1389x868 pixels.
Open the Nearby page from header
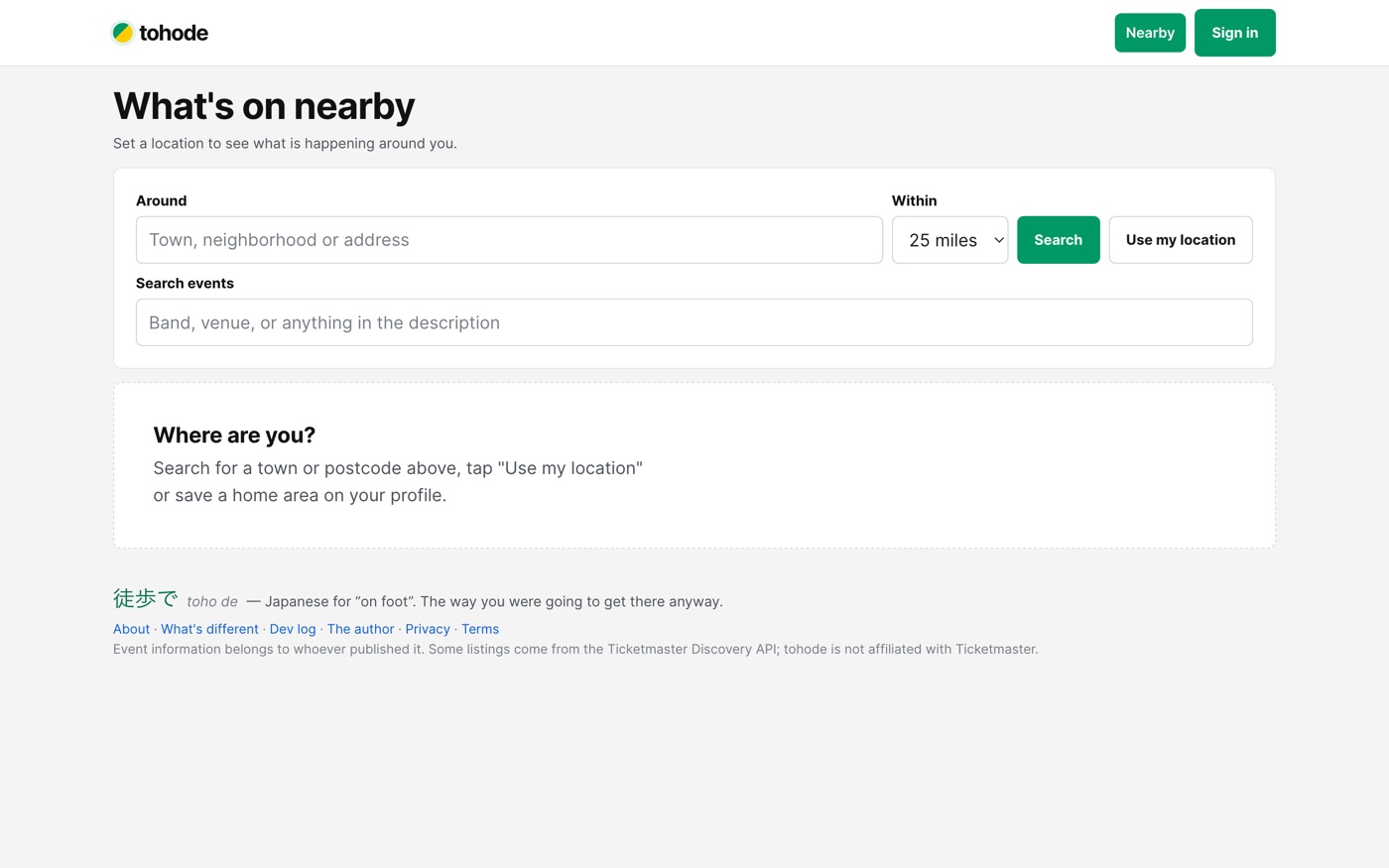[x=1150, y=33]
